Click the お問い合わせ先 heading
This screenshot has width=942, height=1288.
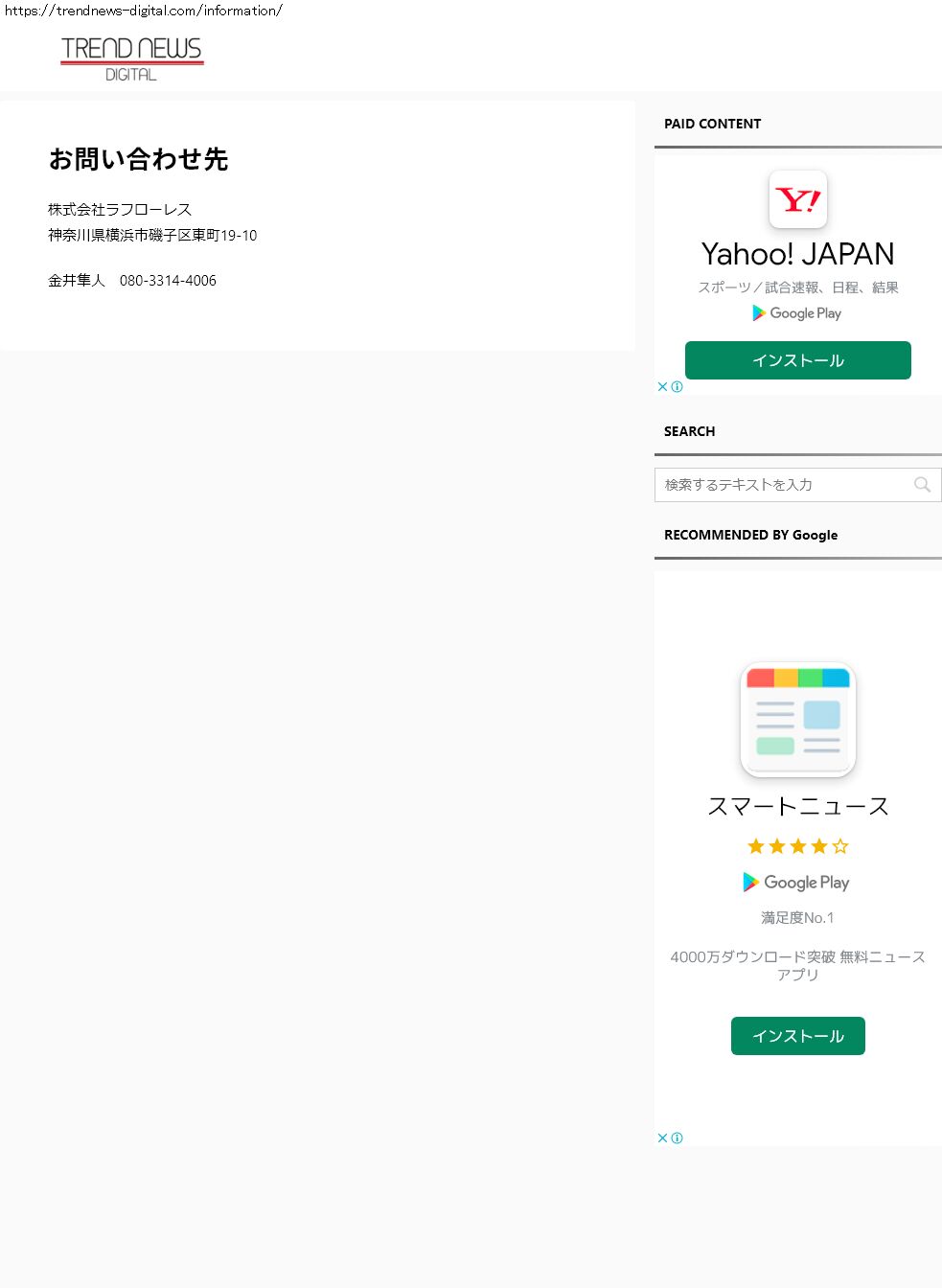(138, 159)
